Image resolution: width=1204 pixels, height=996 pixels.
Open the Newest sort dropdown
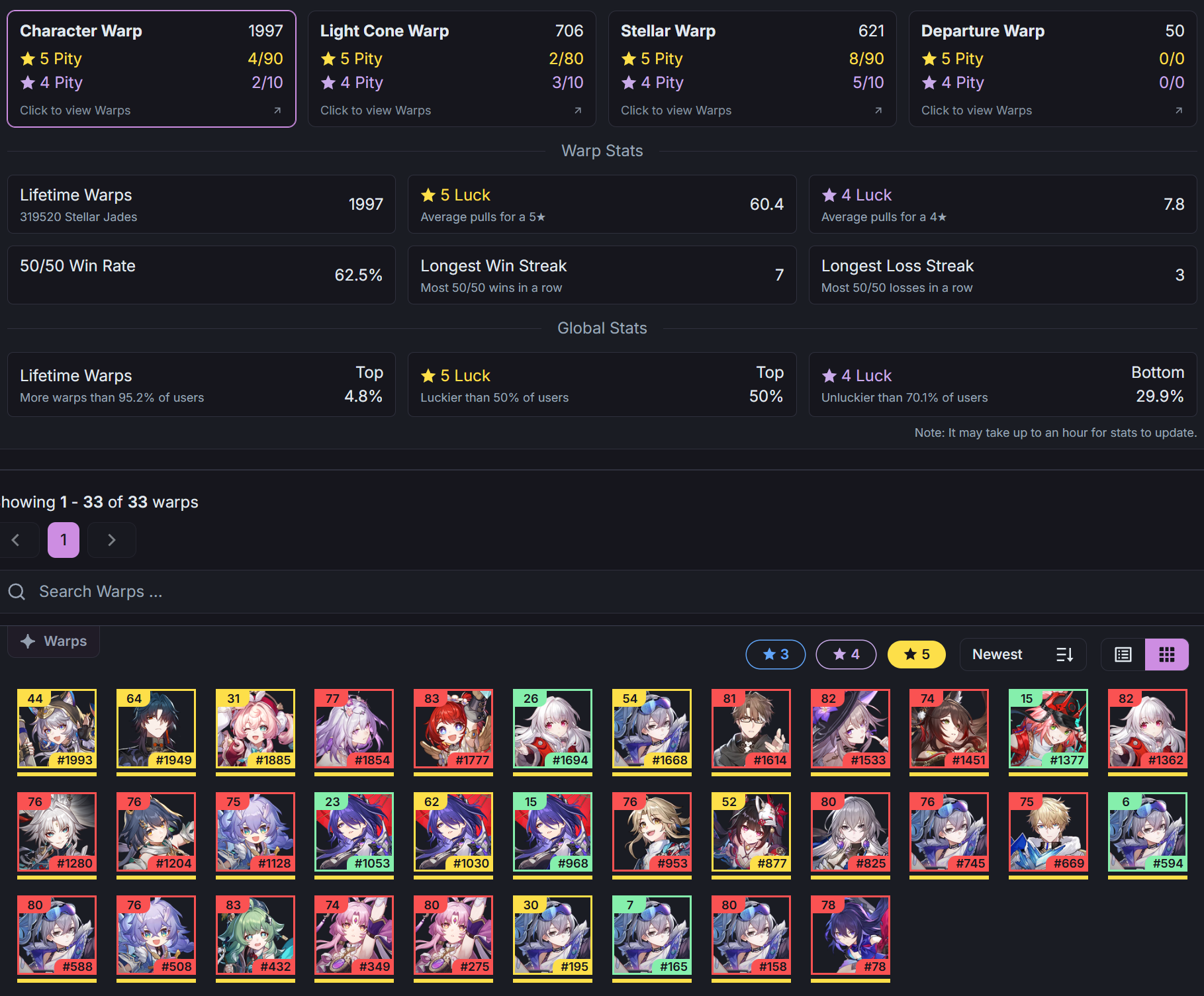coord(1023,655)
